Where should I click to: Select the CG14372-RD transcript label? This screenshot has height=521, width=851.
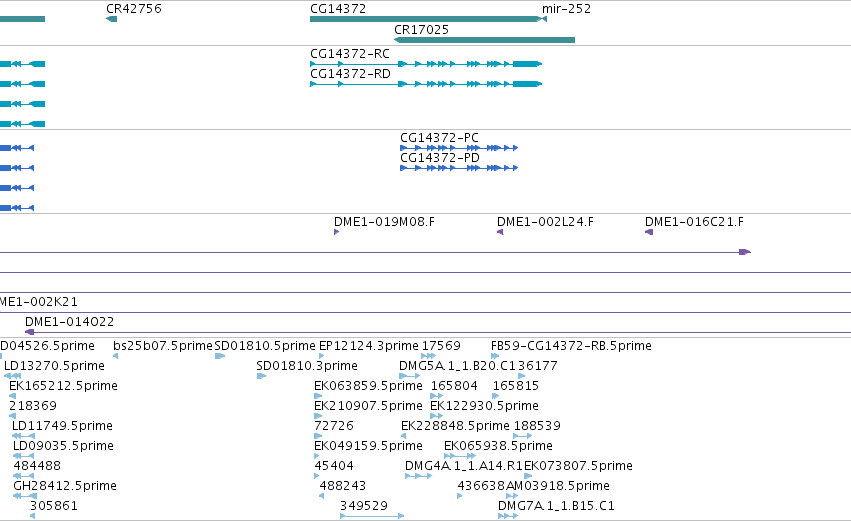pyautogui.click(x=351, y=74)
